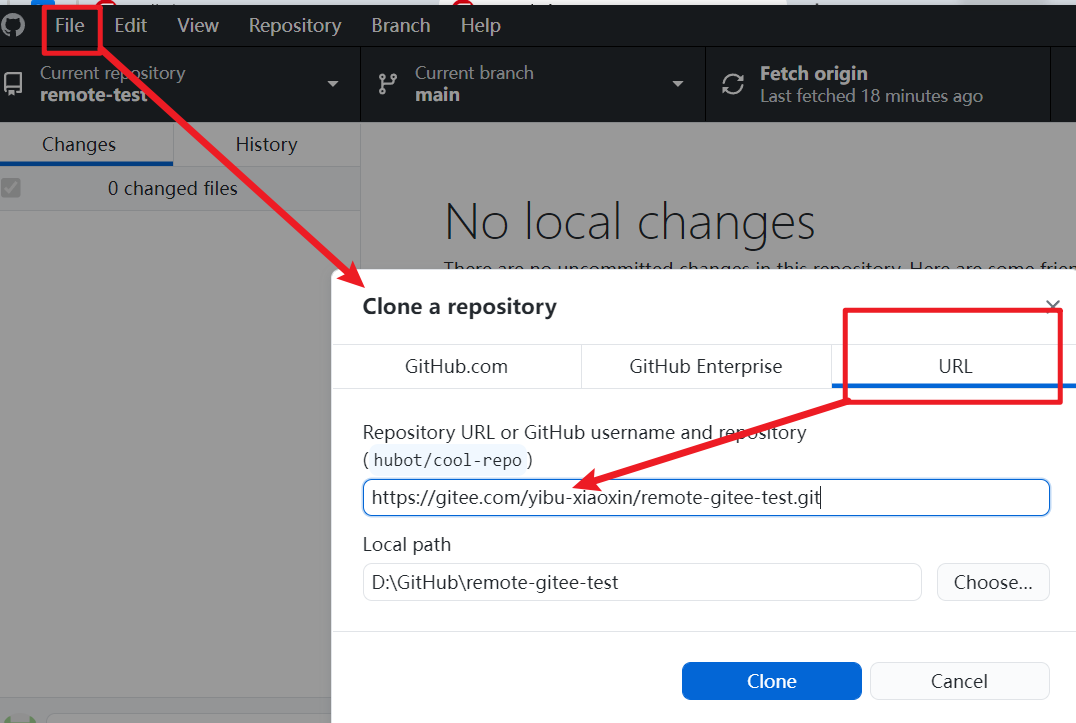Toggle the changed files select-all checkbox

click(x=11, y=188)
